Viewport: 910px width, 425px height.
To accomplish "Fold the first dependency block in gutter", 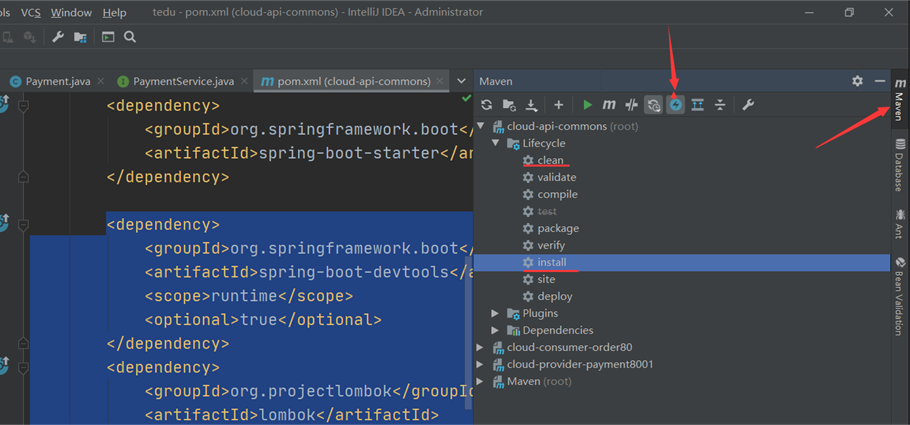I will pos(23,107).
